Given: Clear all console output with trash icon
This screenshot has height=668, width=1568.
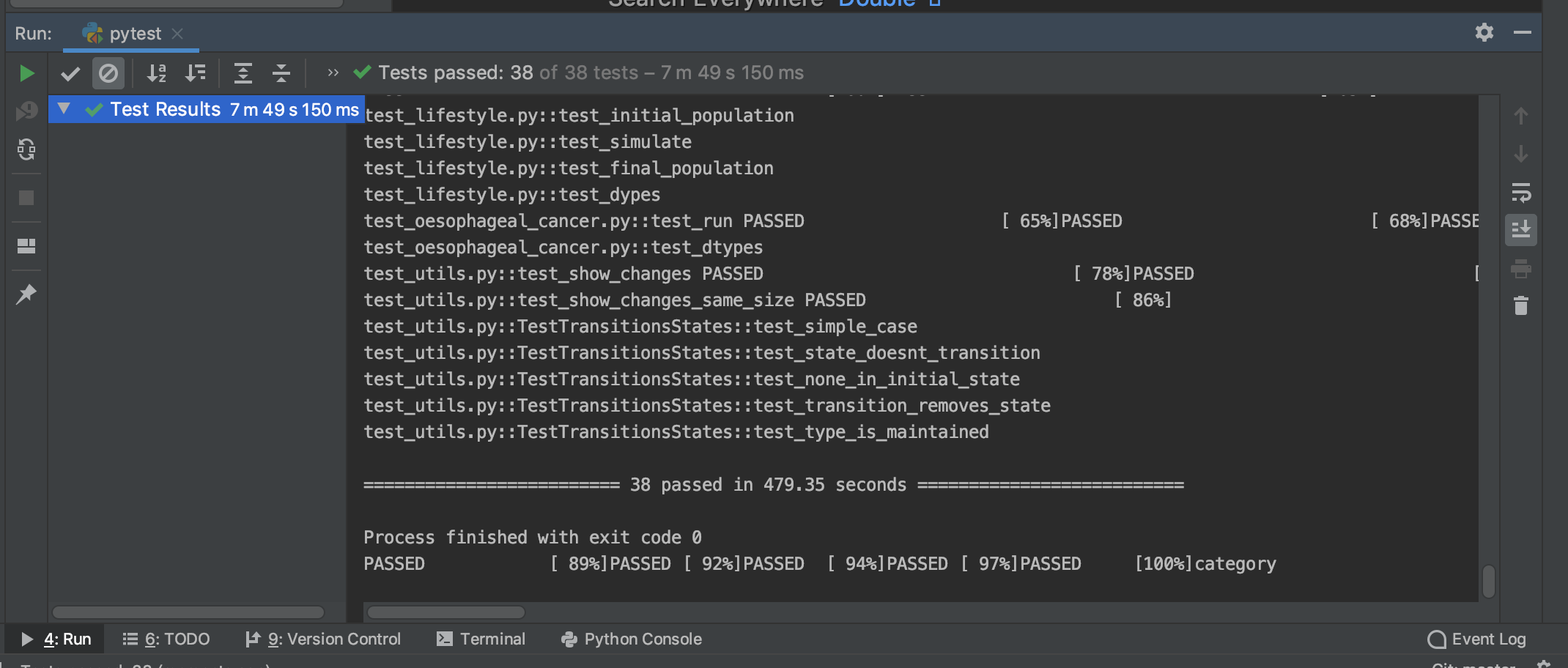Looking at the screenshot, I should click(x=1521, y=305).
